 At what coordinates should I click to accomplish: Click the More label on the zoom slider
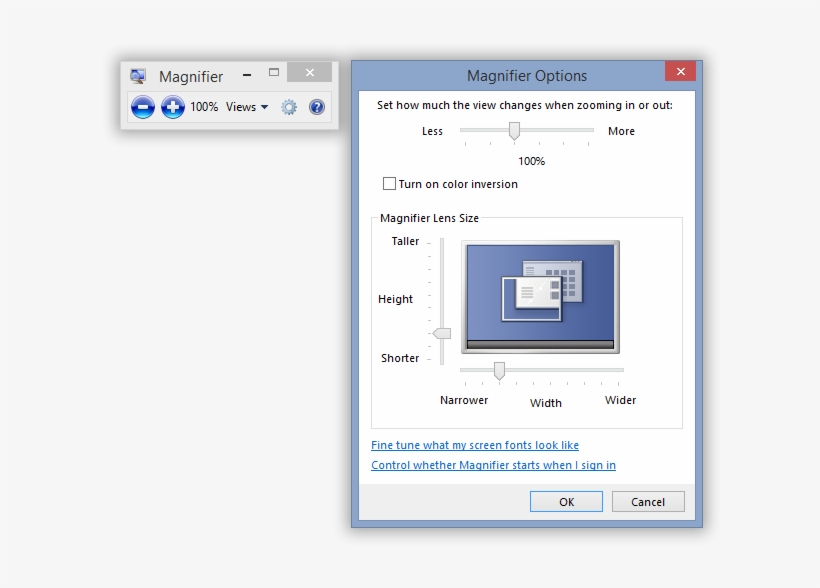(620, 131)
